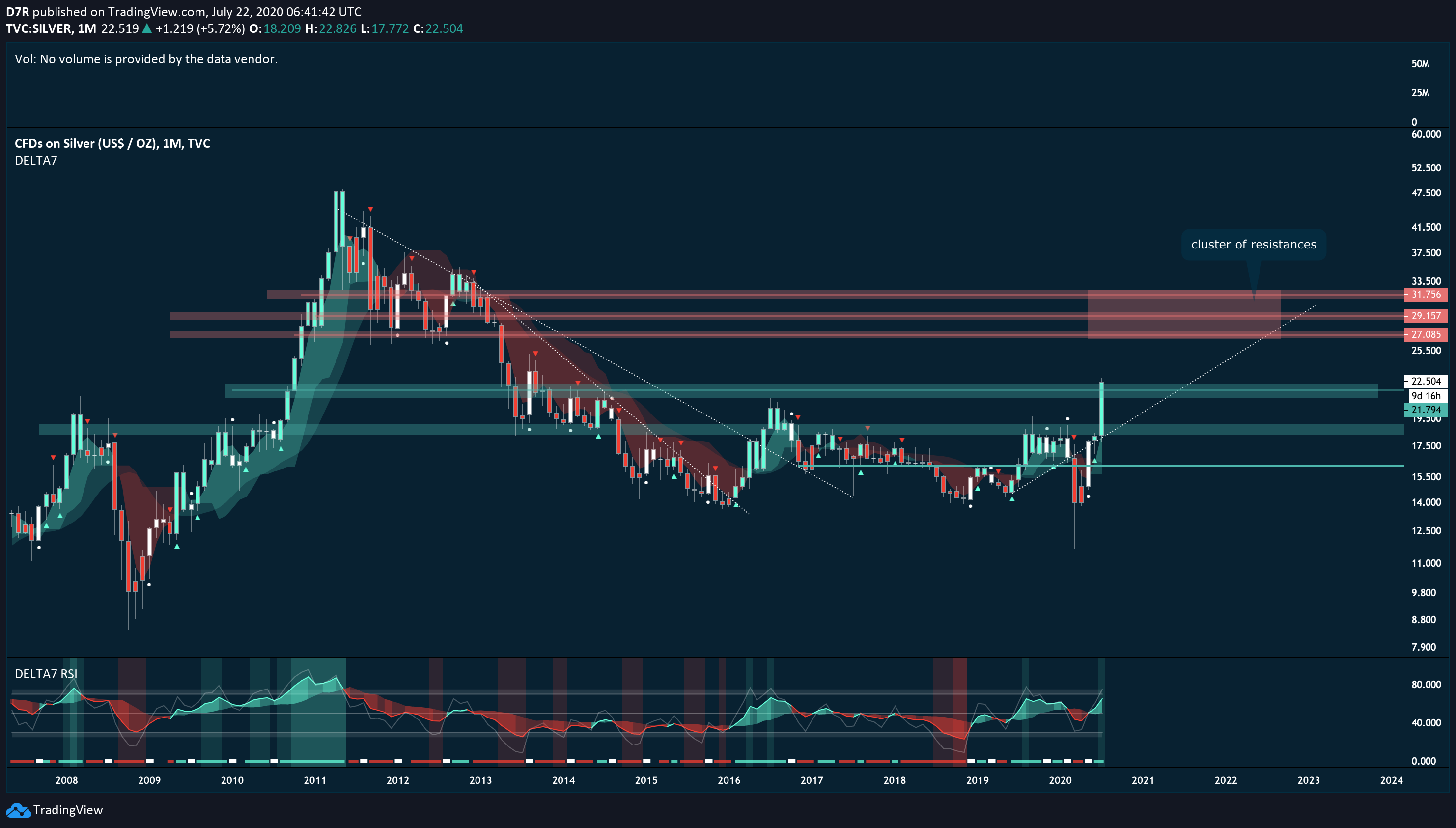The height and width of the screenshot is (828, 1456).
Task: Click the 2011 year label on time axis
Action: point(315,780)
